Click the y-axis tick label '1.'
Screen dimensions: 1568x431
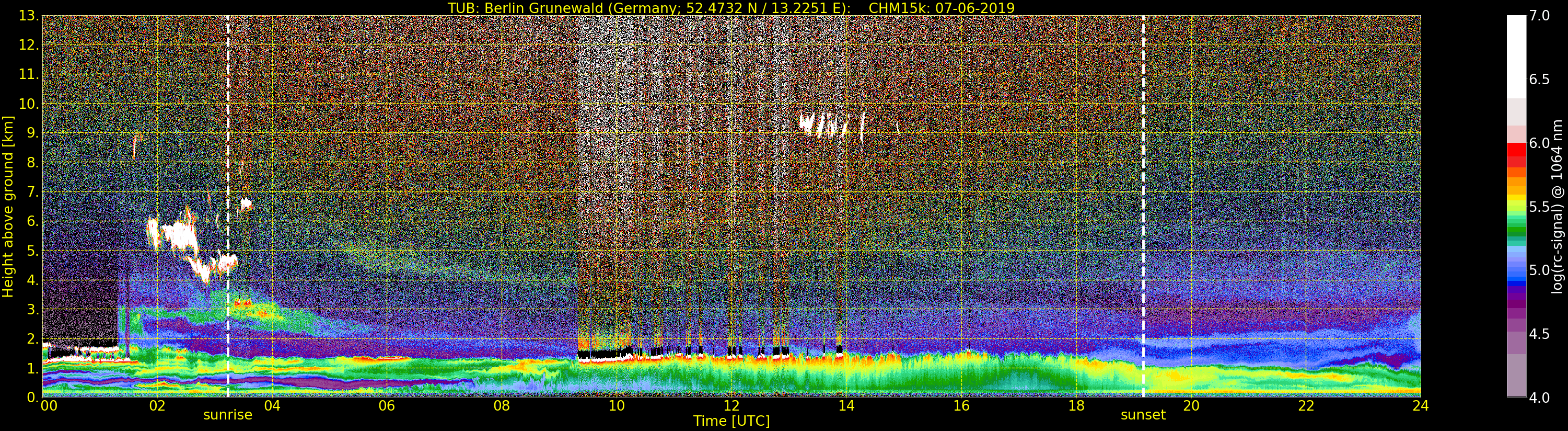pyautogui.click(x=33, y=368)
